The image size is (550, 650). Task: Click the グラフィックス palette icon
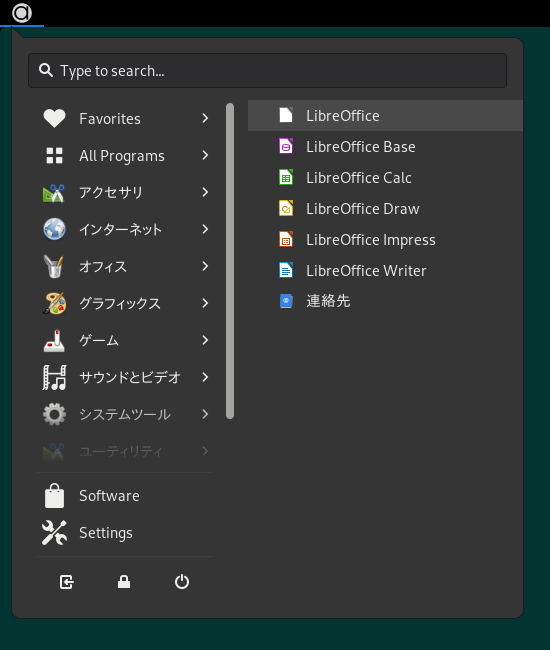tap(54, 303)
